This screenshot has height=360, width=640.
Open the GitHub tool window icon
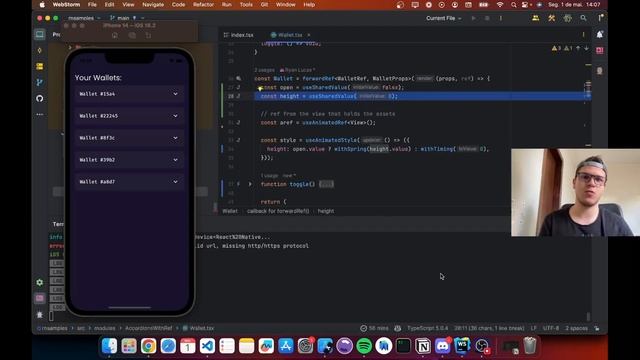tap(40, 98)
